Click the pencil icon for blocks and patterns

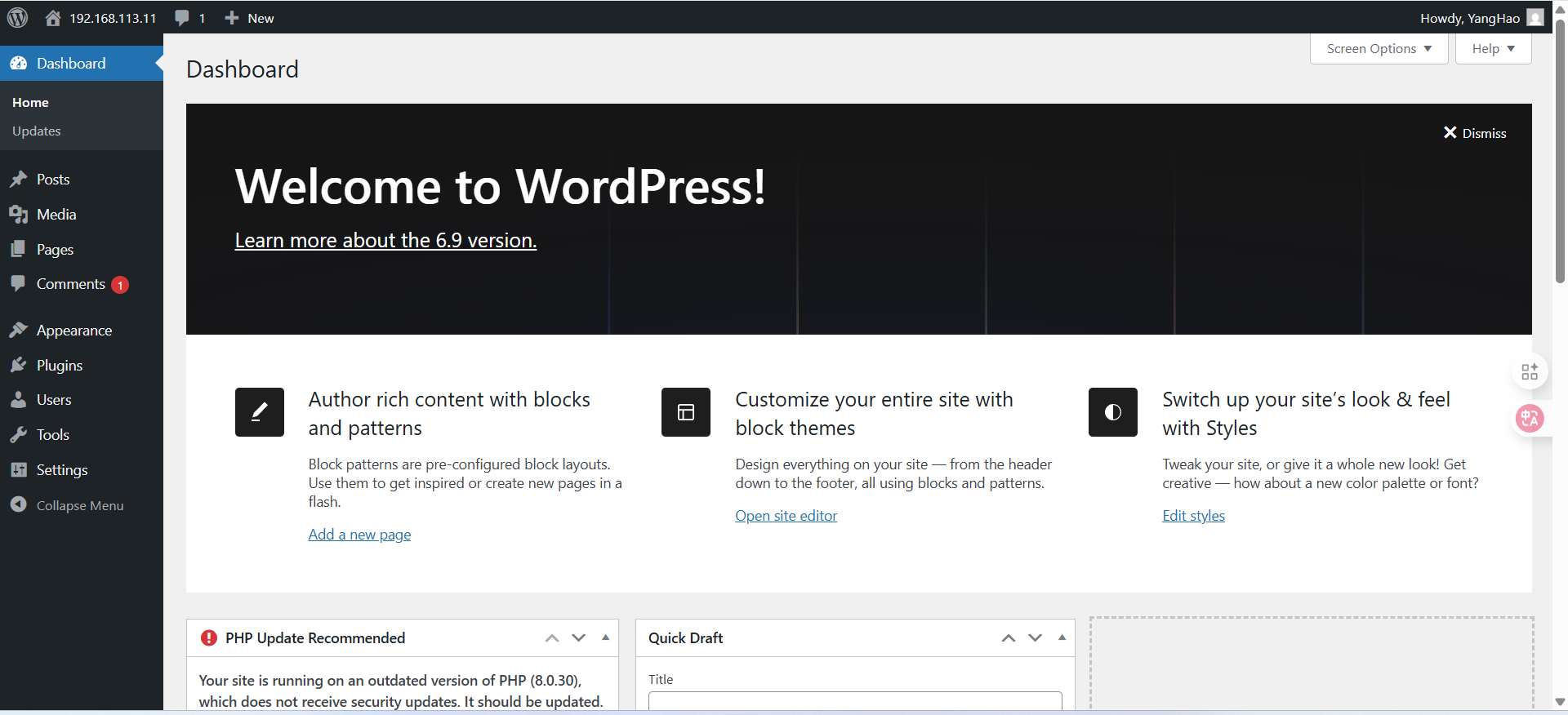coord(260,412)
